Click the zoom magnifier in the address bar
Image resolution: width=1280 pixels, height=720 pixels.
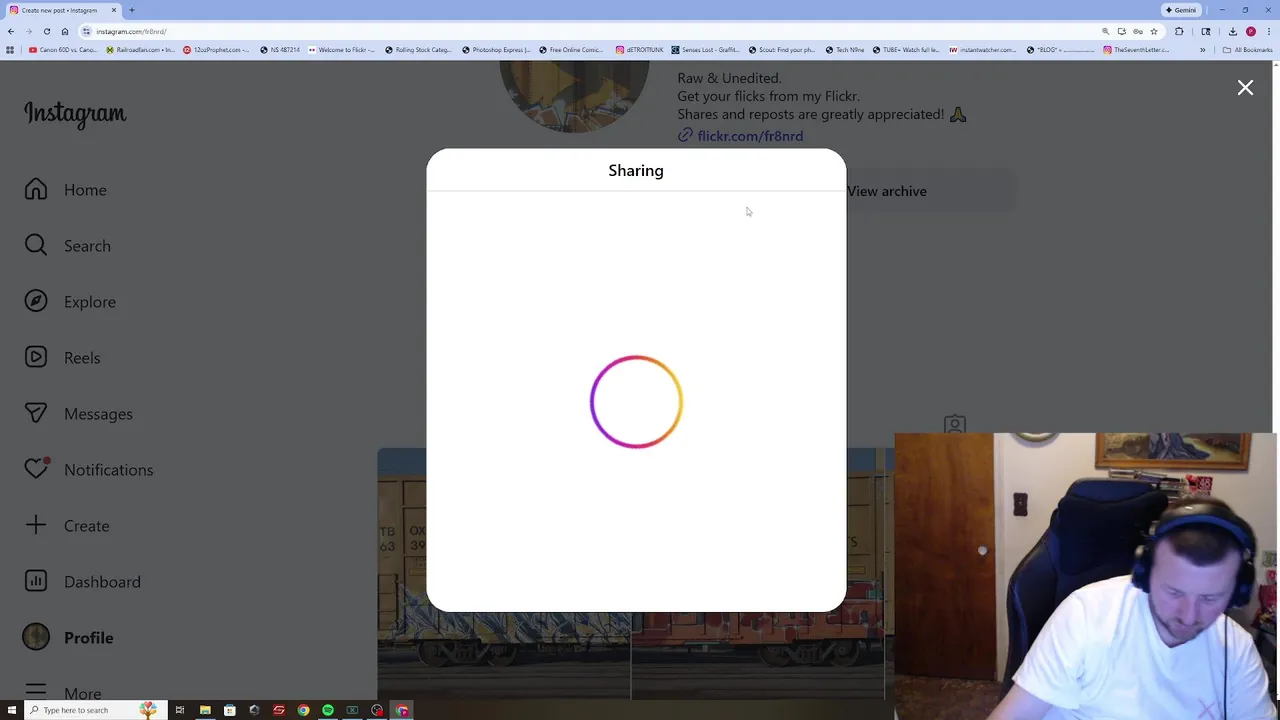(x=1106, y=31)
